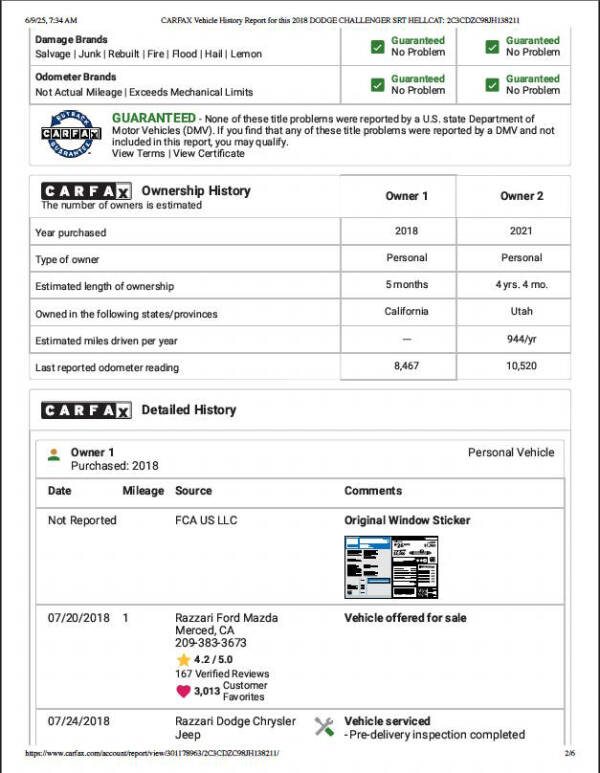
Task: Click the Comments column header
Action: coord(373,491)
